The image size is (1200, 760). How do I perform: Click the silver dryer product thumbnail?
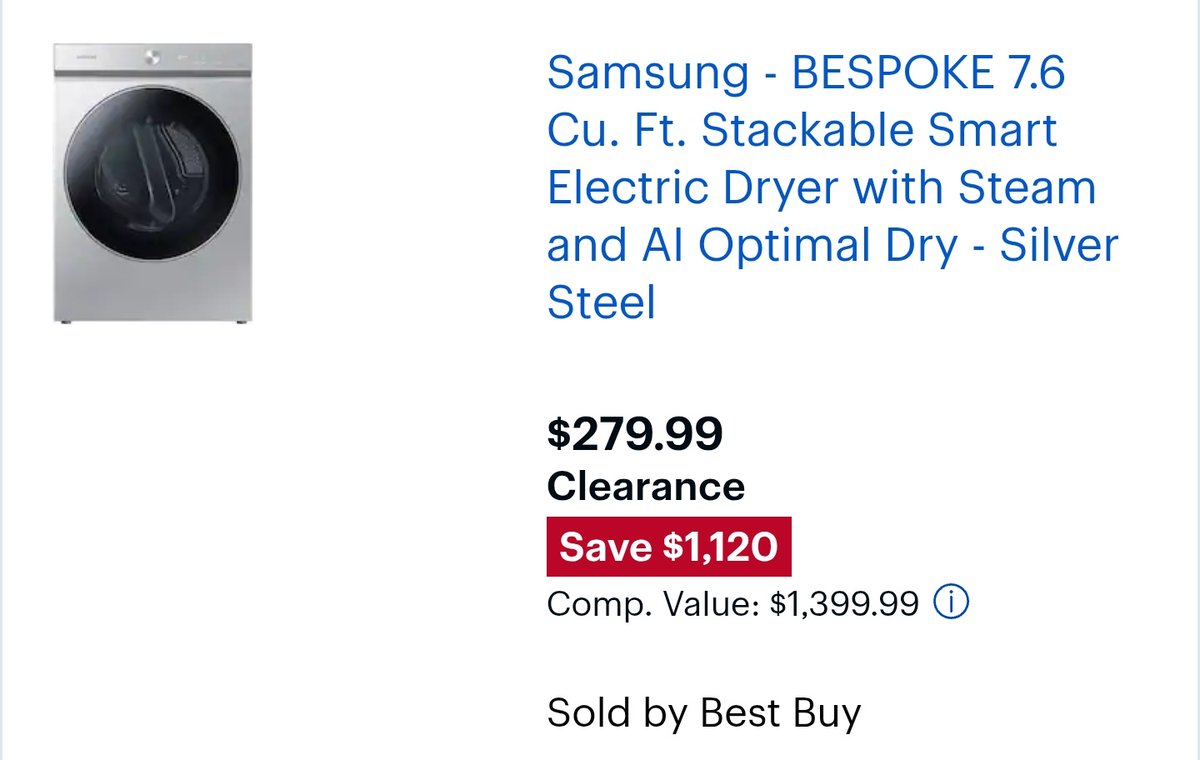(x=152, y=183)
